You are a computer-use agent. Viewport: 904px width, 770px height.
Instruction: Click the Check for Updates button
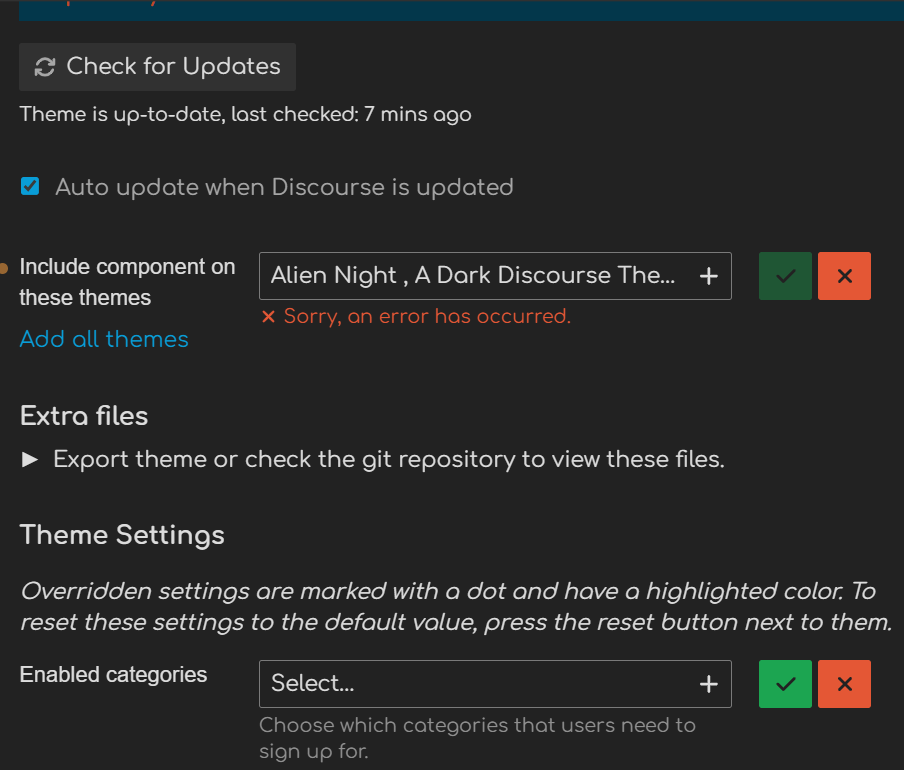coord(157,67)
